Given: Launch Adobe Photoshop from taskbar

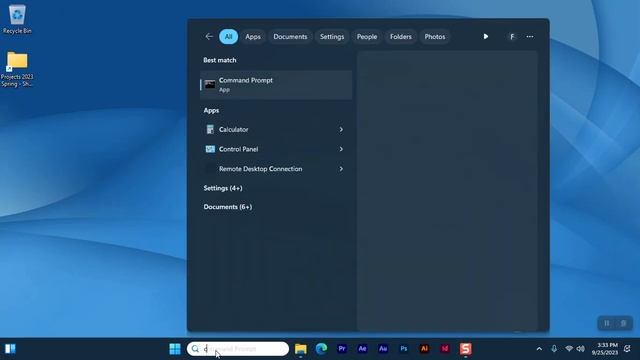Looking at the screenshot, I should point(404,349).
